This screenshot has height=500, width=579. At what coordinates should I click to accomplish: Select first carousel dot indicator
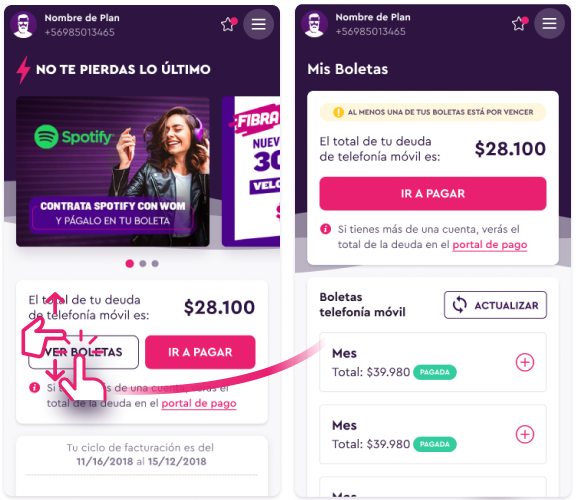coord(130,264)
